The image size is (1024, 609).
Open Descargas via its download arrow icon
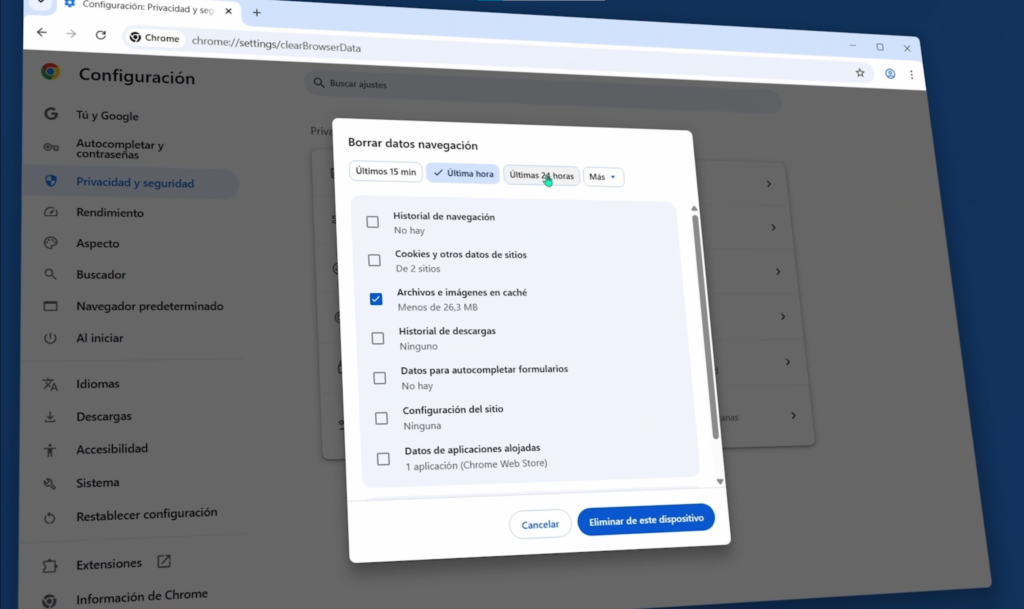[x=51, y=416]
